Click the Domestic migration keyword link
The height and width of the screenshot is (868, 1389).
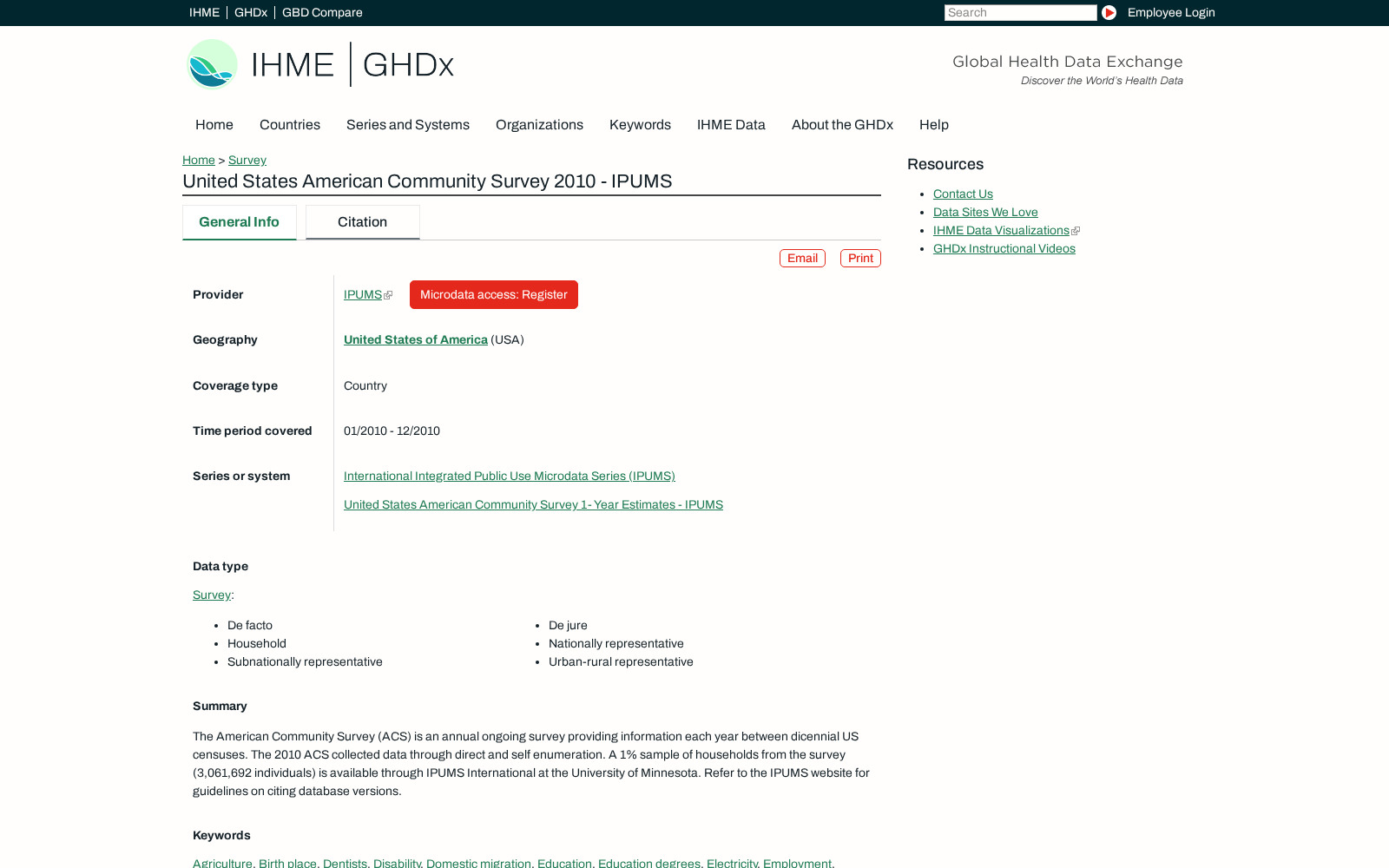pyautogui.click(x=478, y=863)
